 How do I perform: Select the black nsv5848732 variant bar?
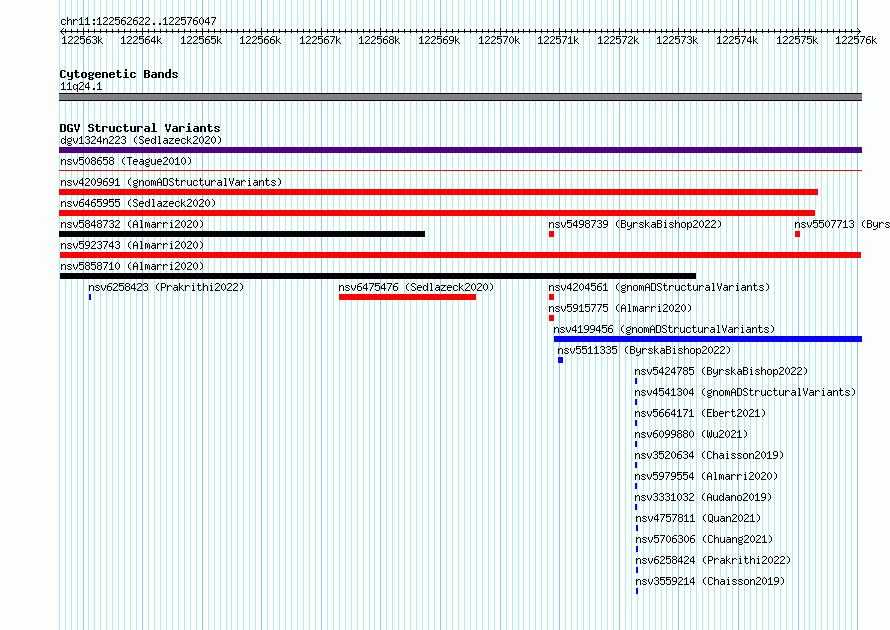(242, 234)
